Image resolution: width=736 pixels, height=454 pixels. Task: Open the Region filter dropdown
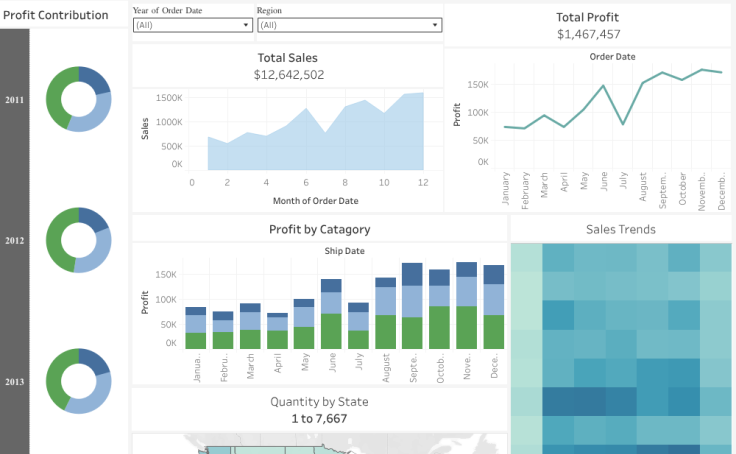pyautogui.click(x=348, y=25)
